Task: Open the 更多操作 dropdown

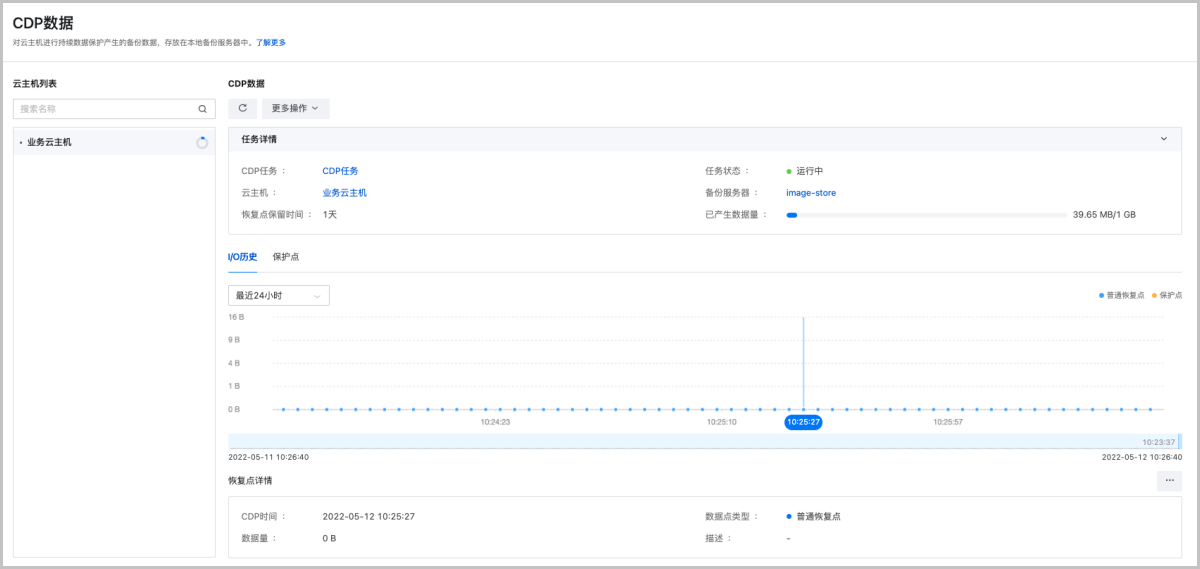Action: (295, 108)
